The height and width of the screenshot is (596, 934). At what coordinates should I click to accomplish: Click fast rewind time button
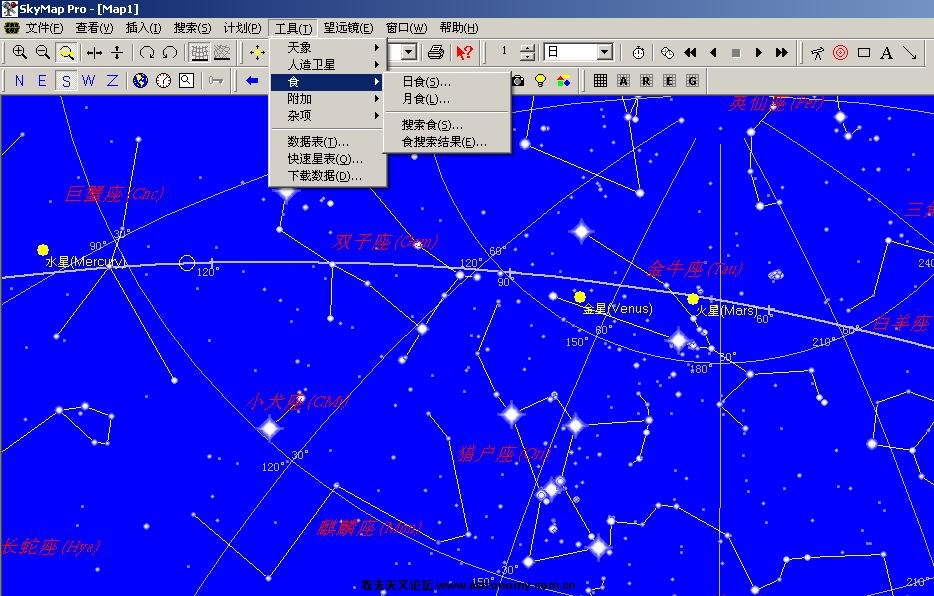[690, 52]
